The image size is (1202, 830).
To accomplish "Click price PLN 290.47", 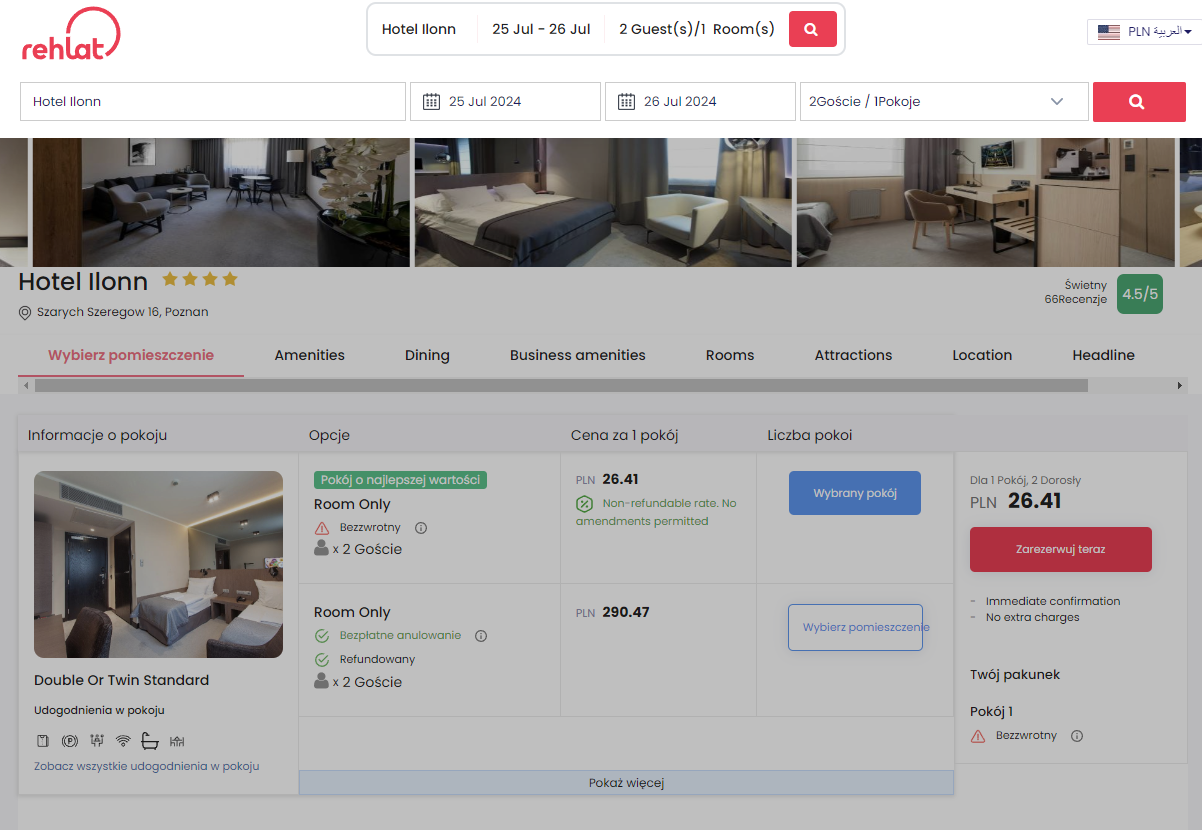I will pyautogui.click(x=613, y=612).
